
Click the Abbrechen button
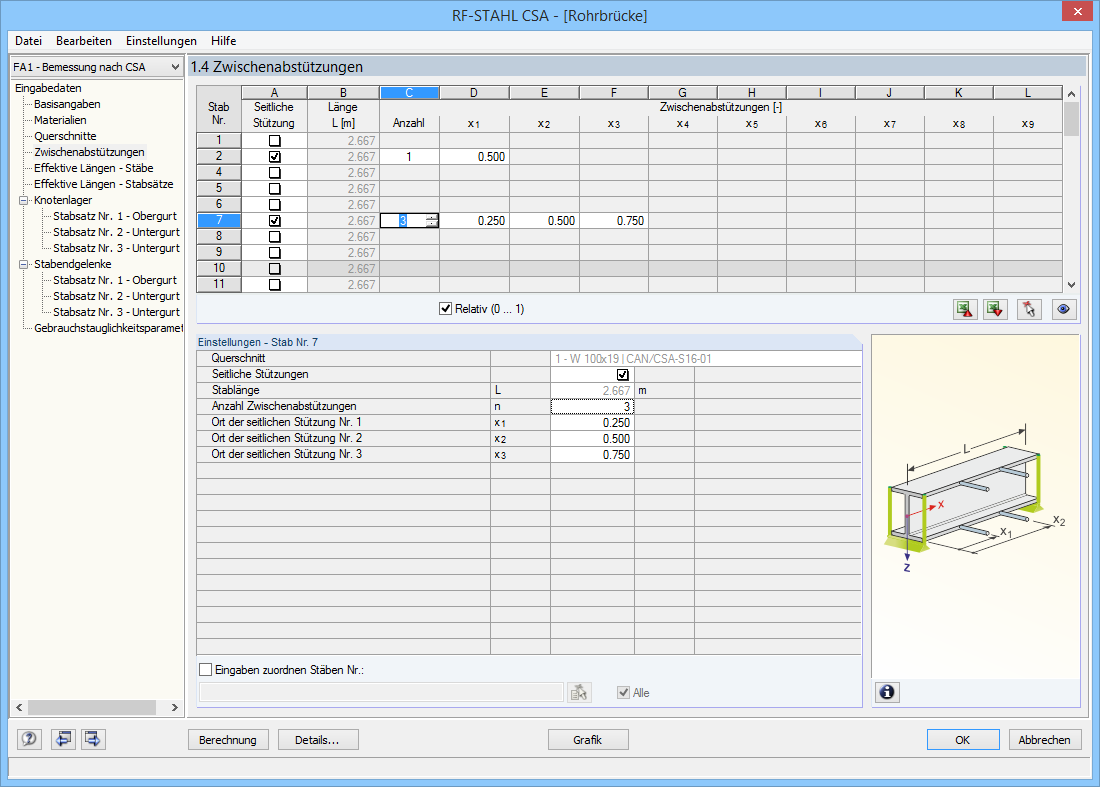point(1045,739)
